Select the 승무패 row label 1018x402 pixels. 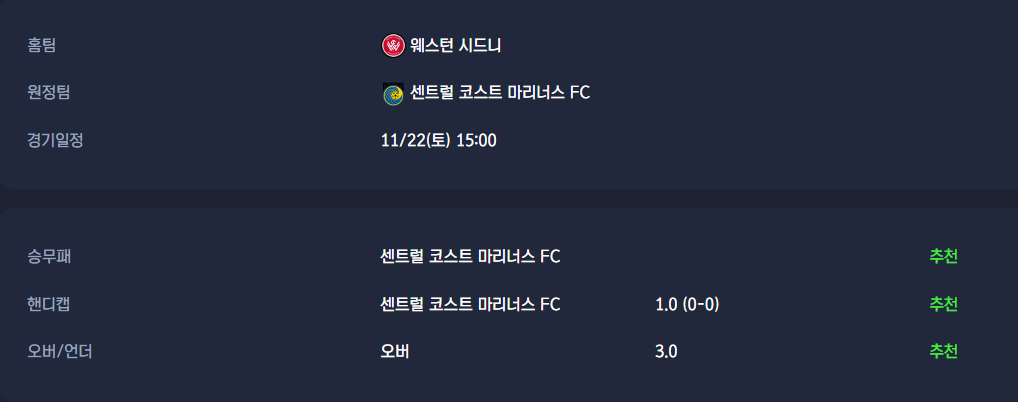48,256
